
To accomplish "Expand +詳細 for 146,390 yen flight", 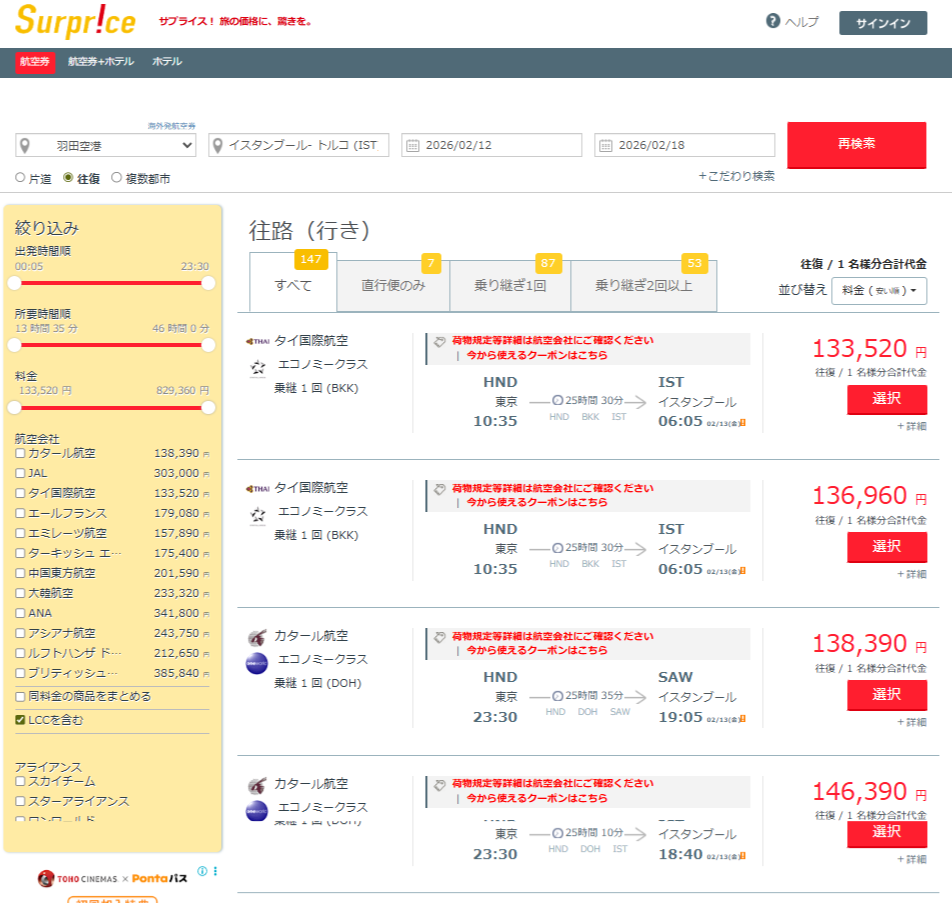I will tap(912, 860).
